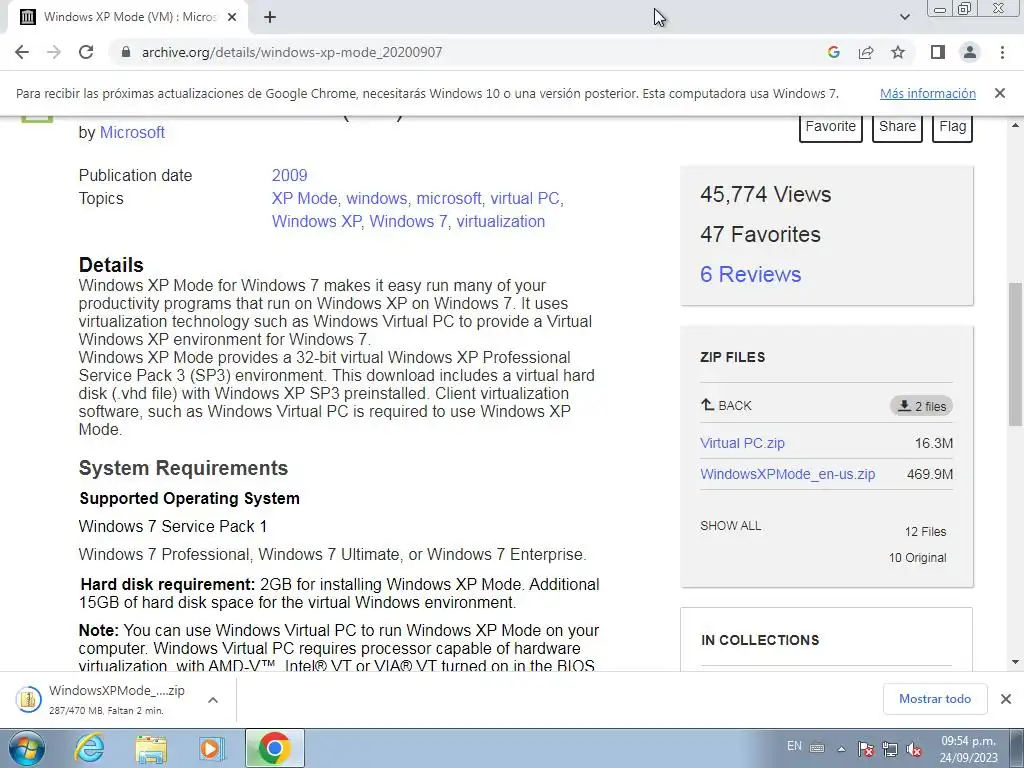The width and height of the screenshot is (1024, 768).
Task: Open the Action Center flag icon
Action: [x=866, y=749]
